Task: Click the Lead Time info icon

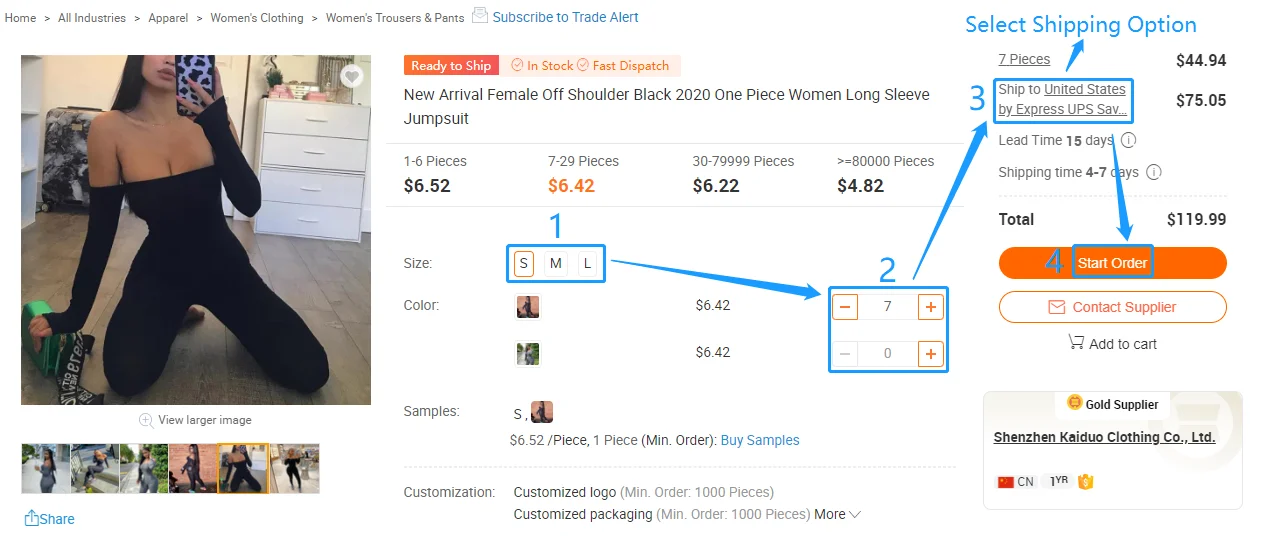Action: [x=1129, y=140]
